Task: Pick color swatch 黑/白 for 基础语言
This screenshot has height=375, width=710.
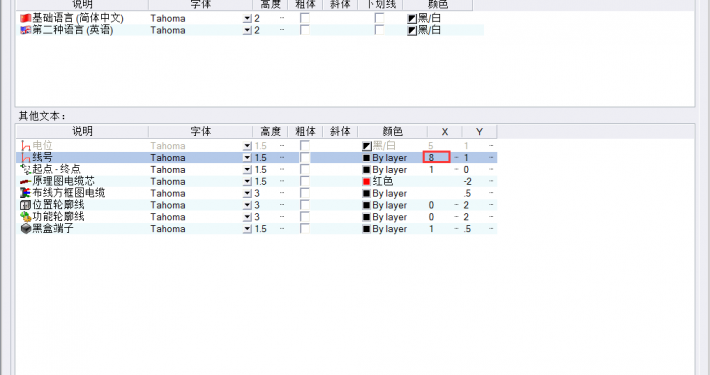Action: tap(412, 19)
